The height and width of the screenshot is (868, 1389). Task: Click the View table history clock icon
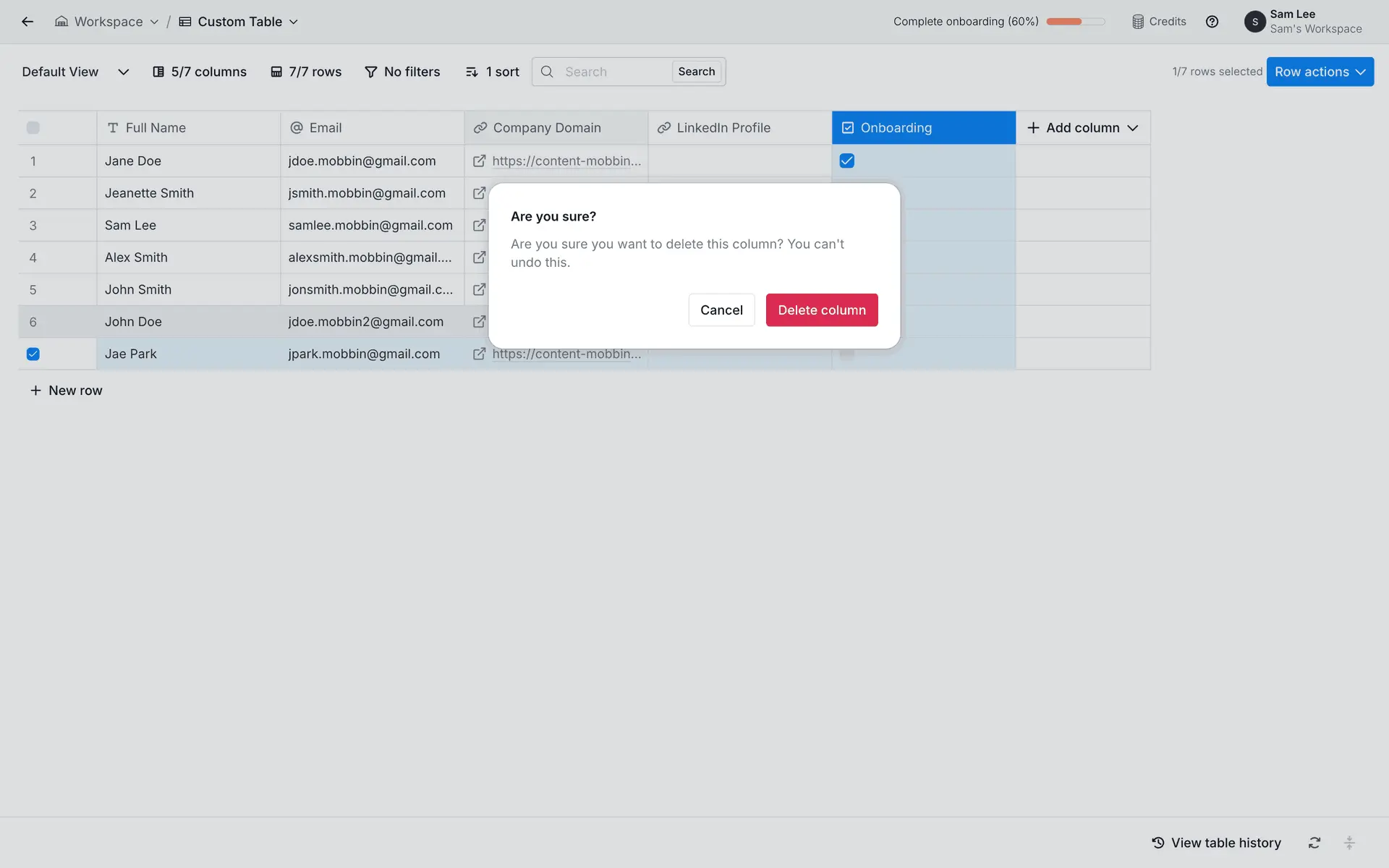[1158, 843]
